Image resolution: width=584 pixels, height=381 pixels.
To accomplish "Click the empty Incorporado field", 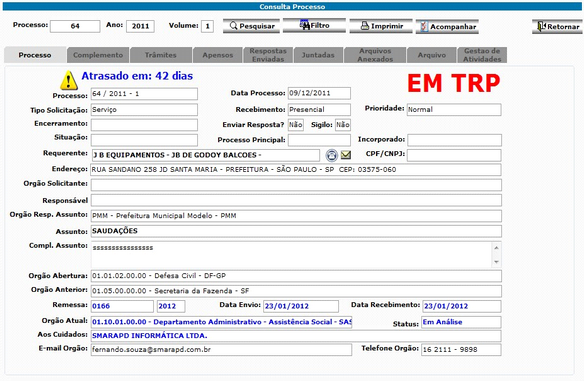I will [x=454, y=140].
